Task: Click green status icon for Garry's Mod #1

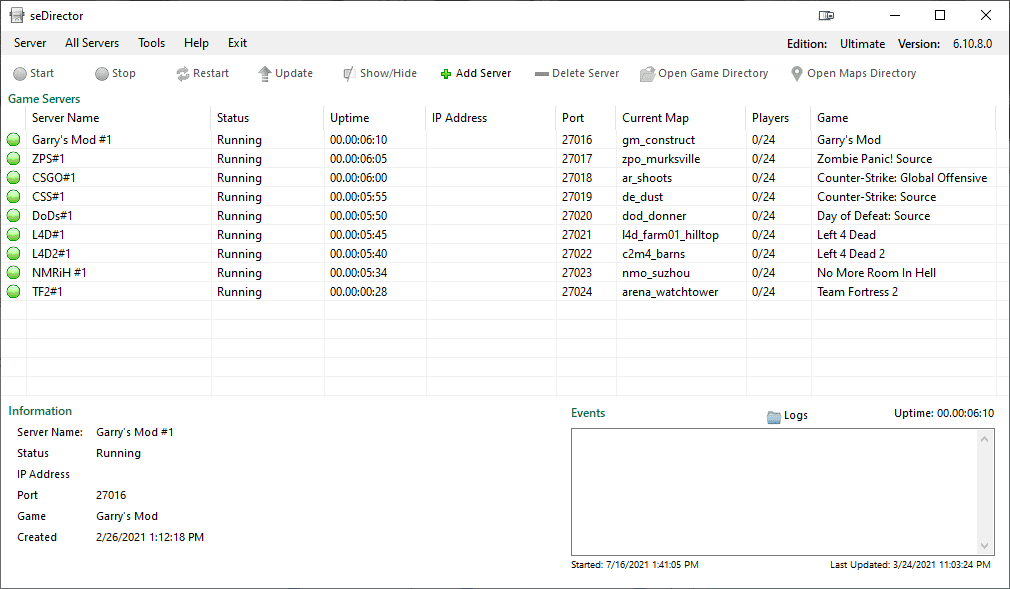Action: pos(14,139)
